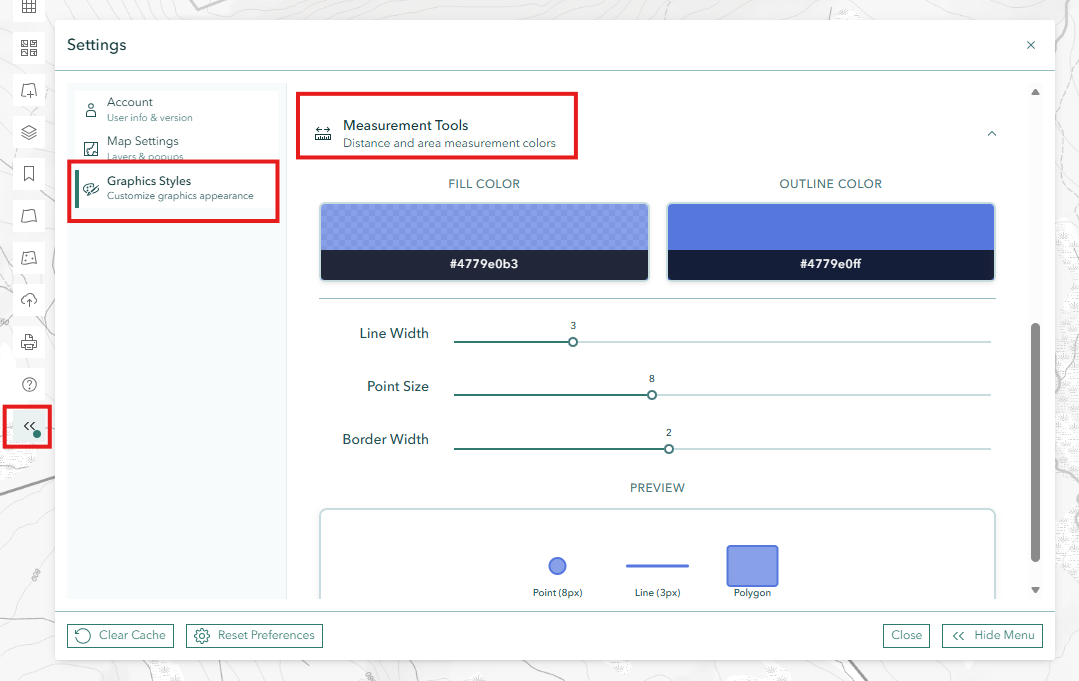This screenshot has height=681, width=1079.
Task: Open the Basemap gallery icon
Action: coord(28,47)
